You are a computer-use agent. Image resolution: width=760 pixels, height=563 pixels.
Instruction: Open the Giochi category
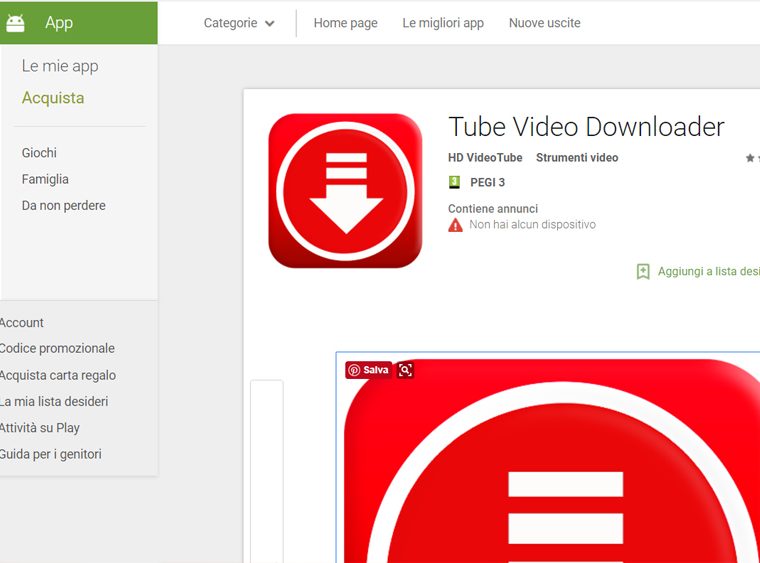[39, 153]
